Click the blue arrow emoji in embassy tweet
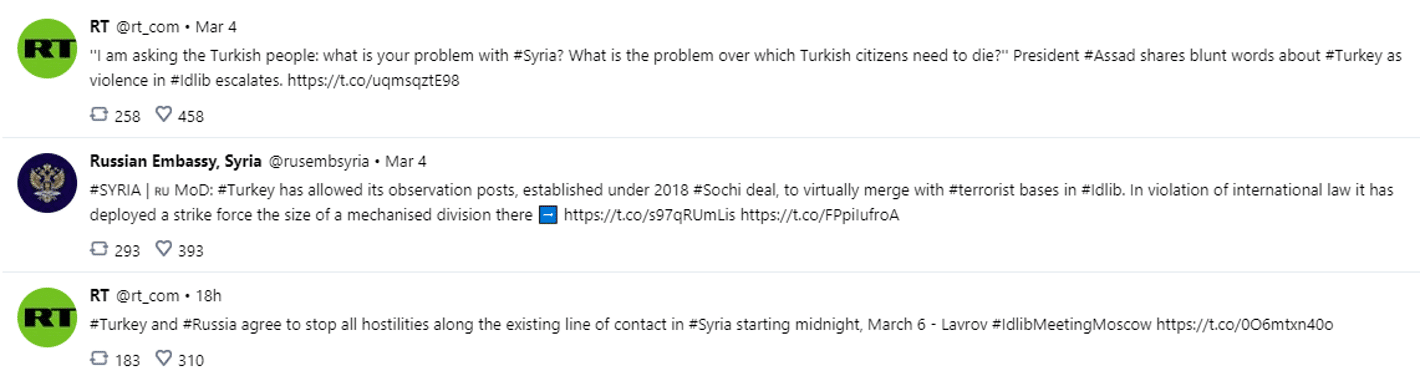This screenshot has height=376, width=1420. (x=547, y=215)
